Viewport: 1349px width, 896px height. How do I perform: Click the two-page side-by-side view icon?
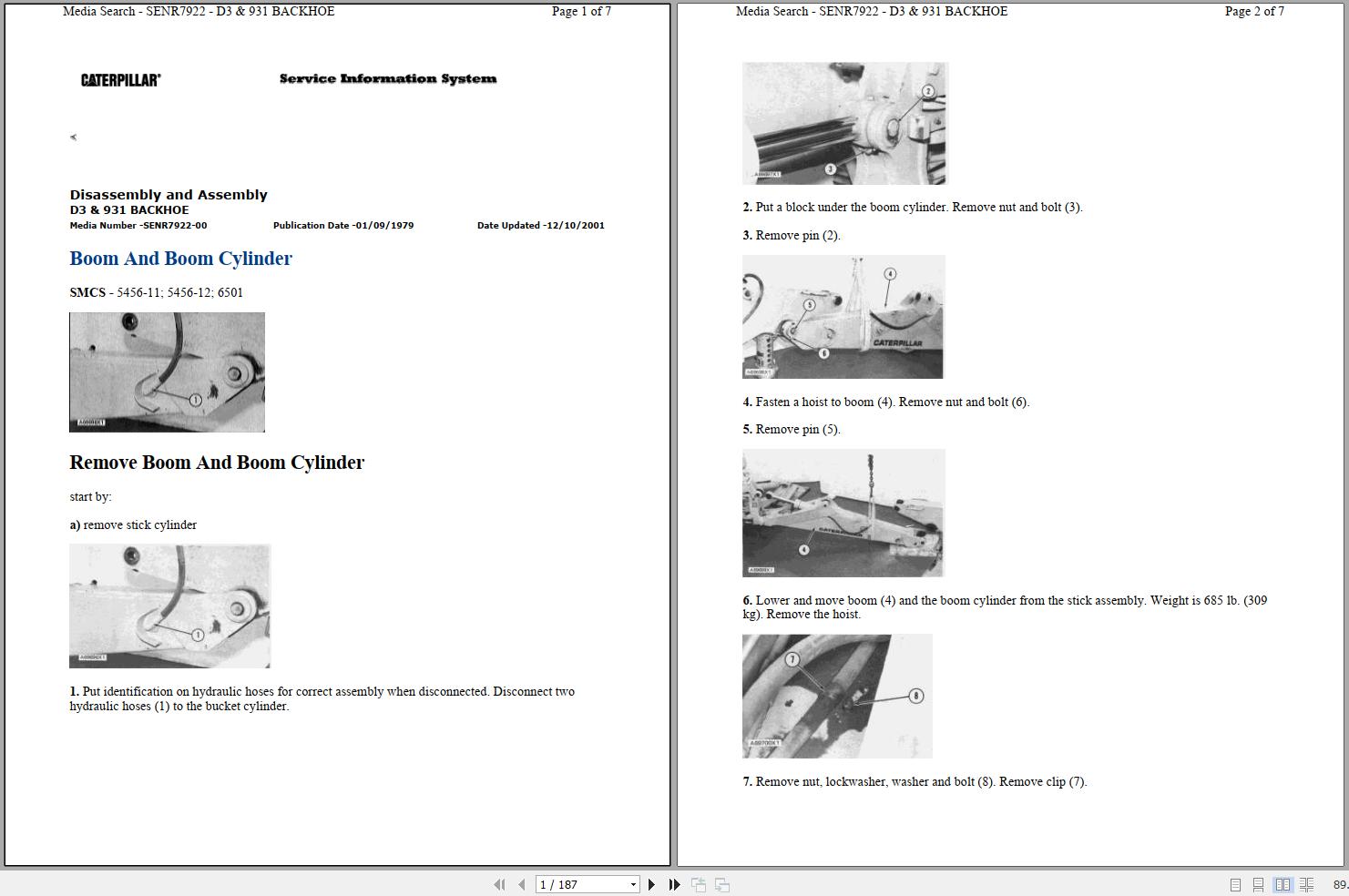click(x=1283, y=884)
